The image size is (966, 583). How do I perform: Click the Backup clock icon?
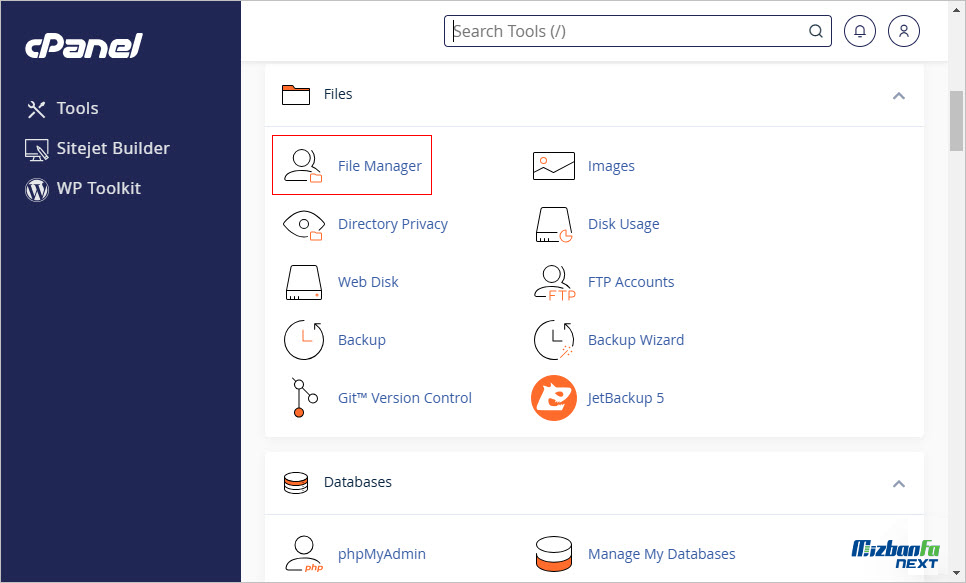pyautogui.click(x=304, y=340)
